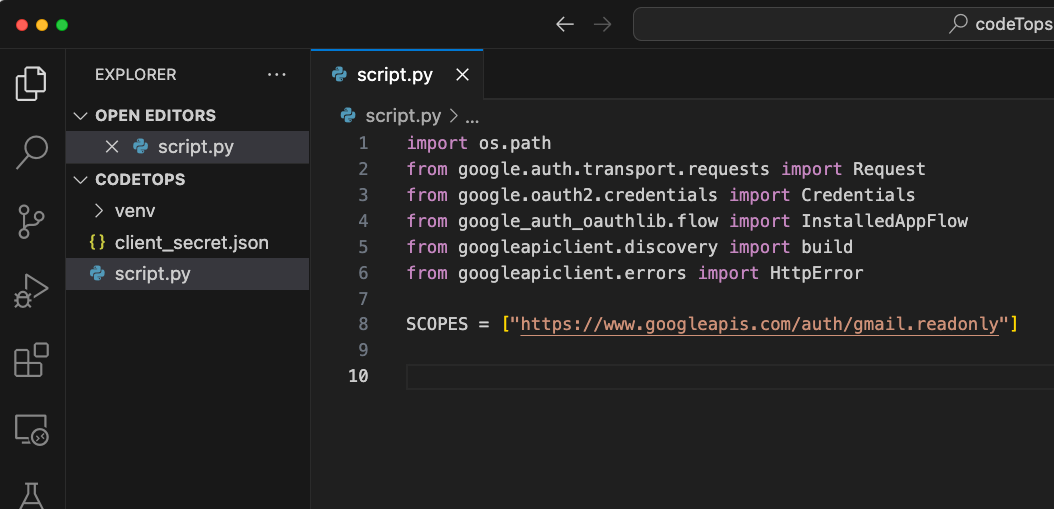Screen dimensions: 1054x509
Task: Click the Python icon on script.py tab
Action: pyautogui.click(x=339, y=75)
